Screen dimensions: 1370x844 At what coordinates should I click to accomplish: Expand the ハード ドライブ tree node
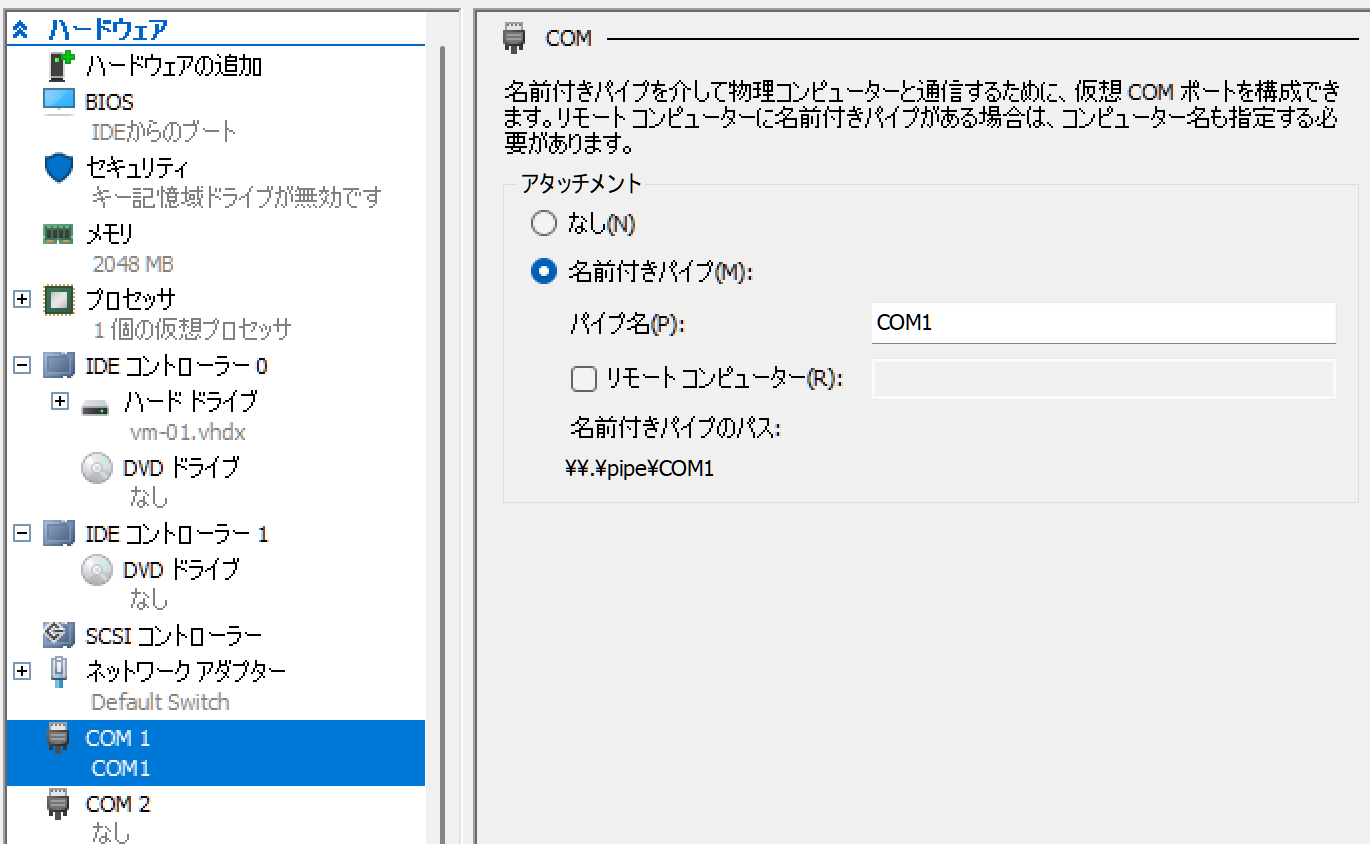coord(59,401)
